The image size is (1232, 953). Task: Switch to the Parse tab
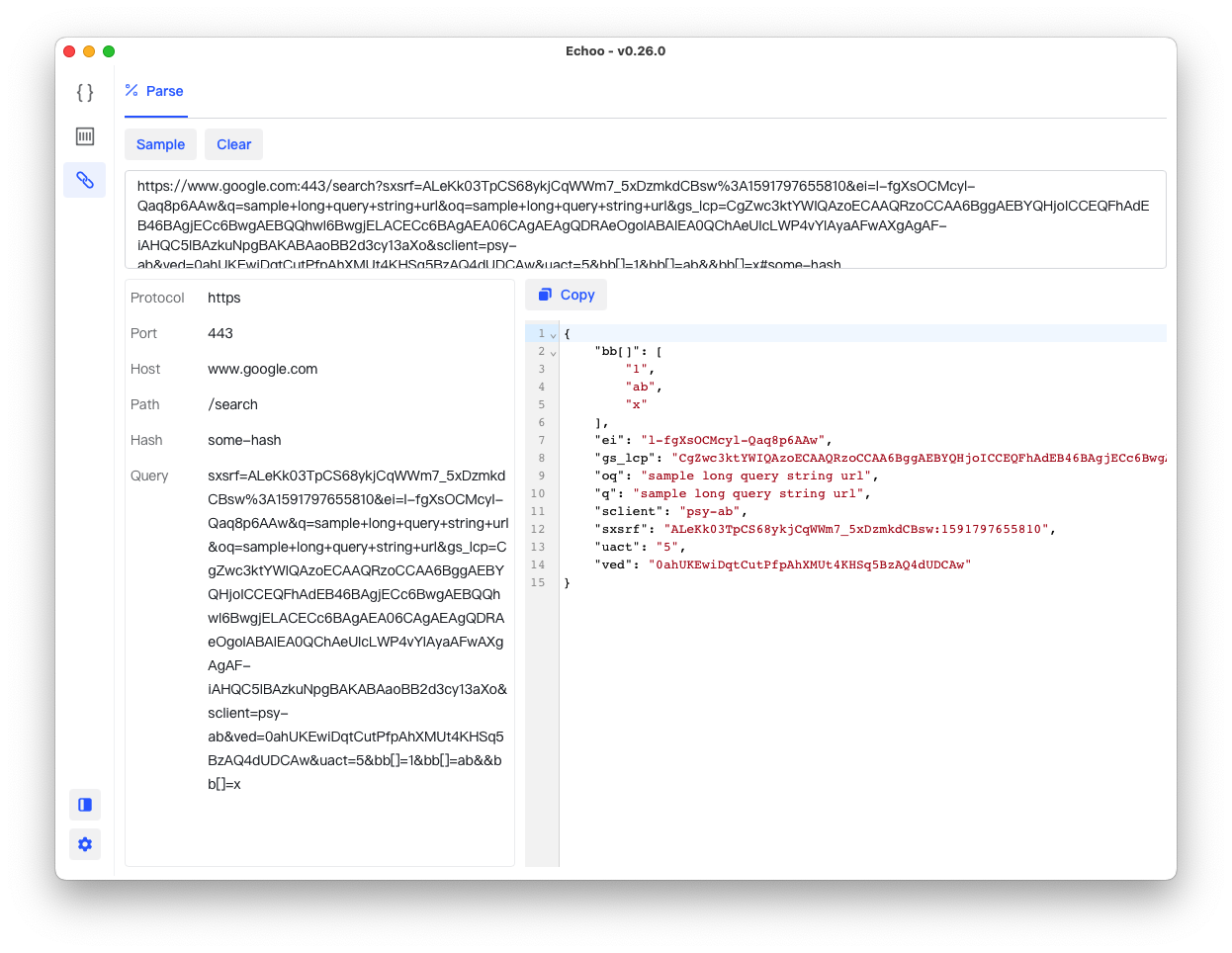coord(155,91)
